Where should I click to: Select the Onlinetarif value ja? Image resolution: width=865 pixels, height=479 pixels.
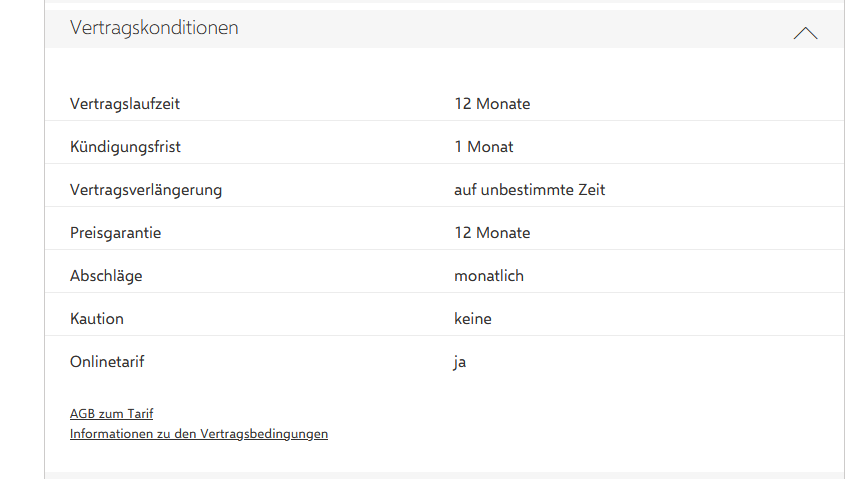pyautogui.click(x=460, y=362)
